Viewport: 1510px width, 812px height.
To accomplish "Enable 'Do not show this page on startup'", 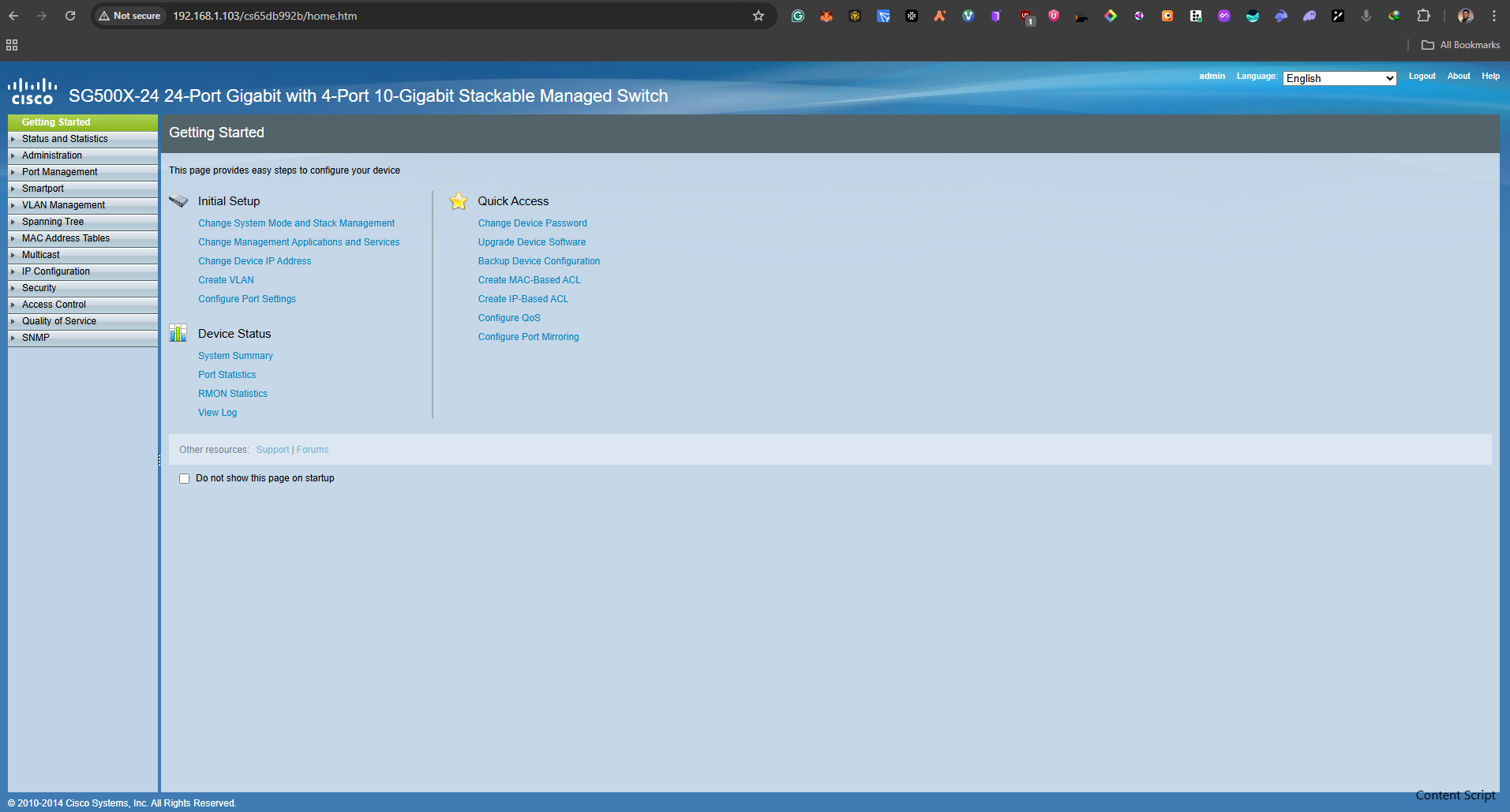I will click(x=184, y=478).
